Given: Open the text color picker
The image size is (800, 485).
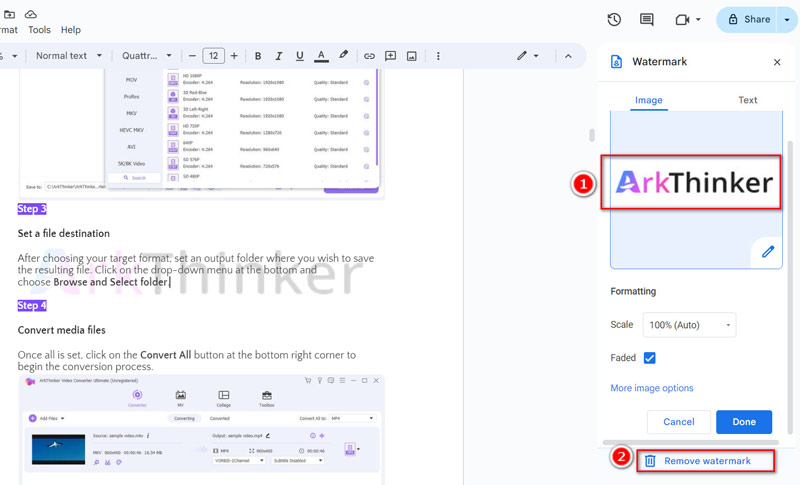Looking at the screenshot, I should coord(321,56).
